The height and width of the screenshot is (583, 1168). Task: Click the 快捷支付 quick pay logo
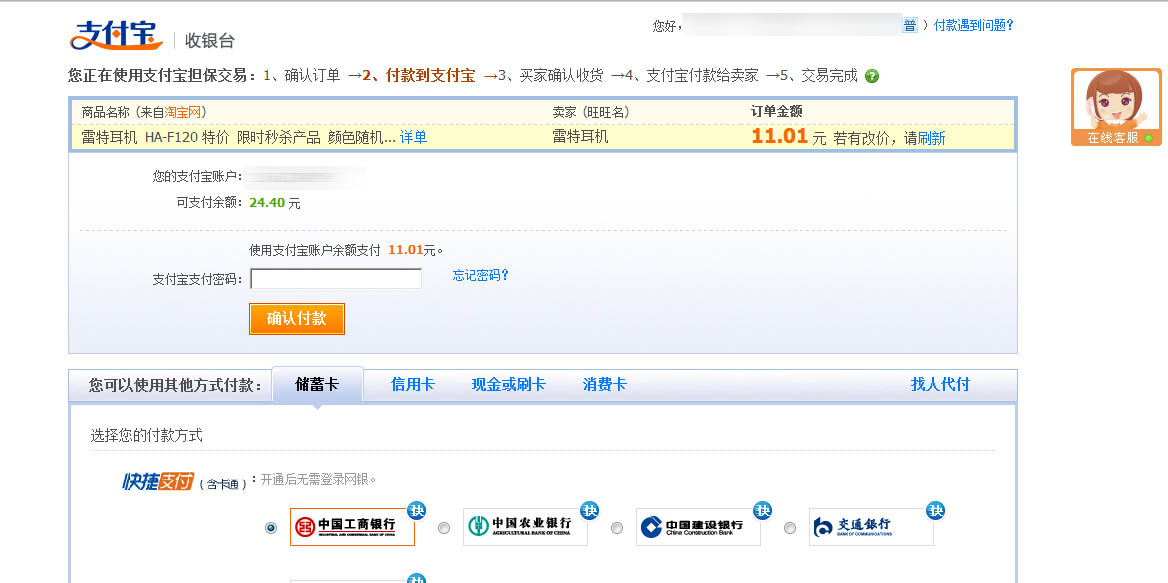[157, 482]
